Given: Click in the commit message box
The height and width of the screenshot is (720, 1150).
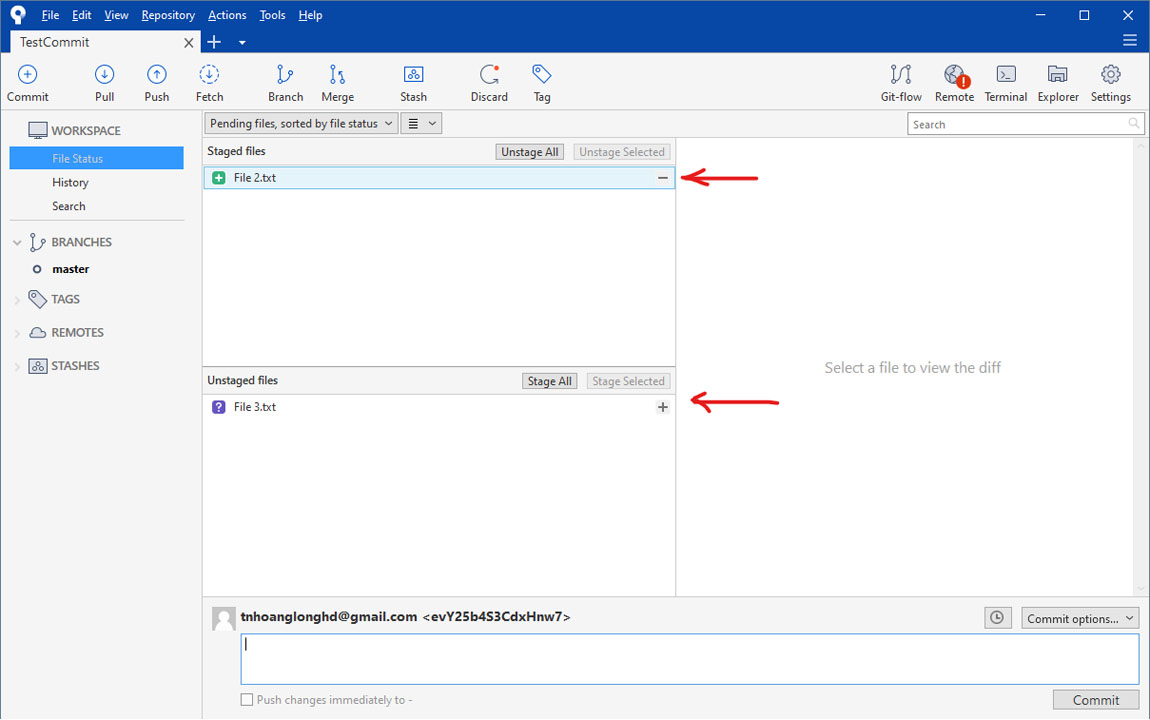Looking at the screenshot, I should pyautogui.click(x=689, y=659).
